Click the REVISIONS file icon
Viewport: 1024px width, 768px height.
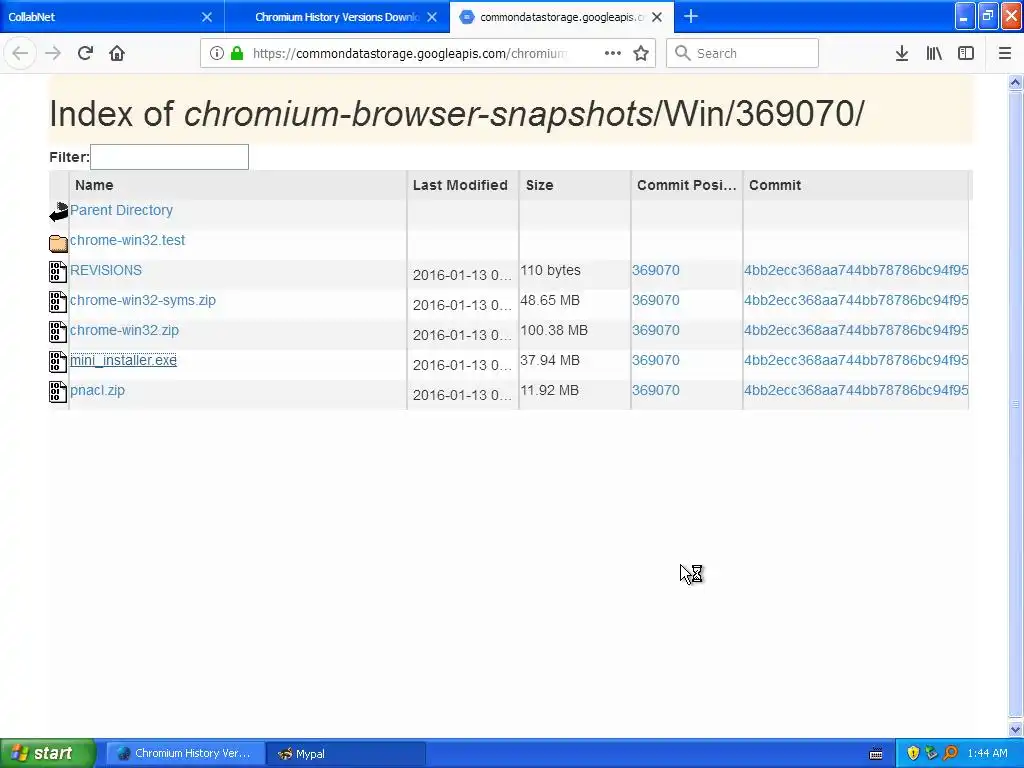pos(58,272)
